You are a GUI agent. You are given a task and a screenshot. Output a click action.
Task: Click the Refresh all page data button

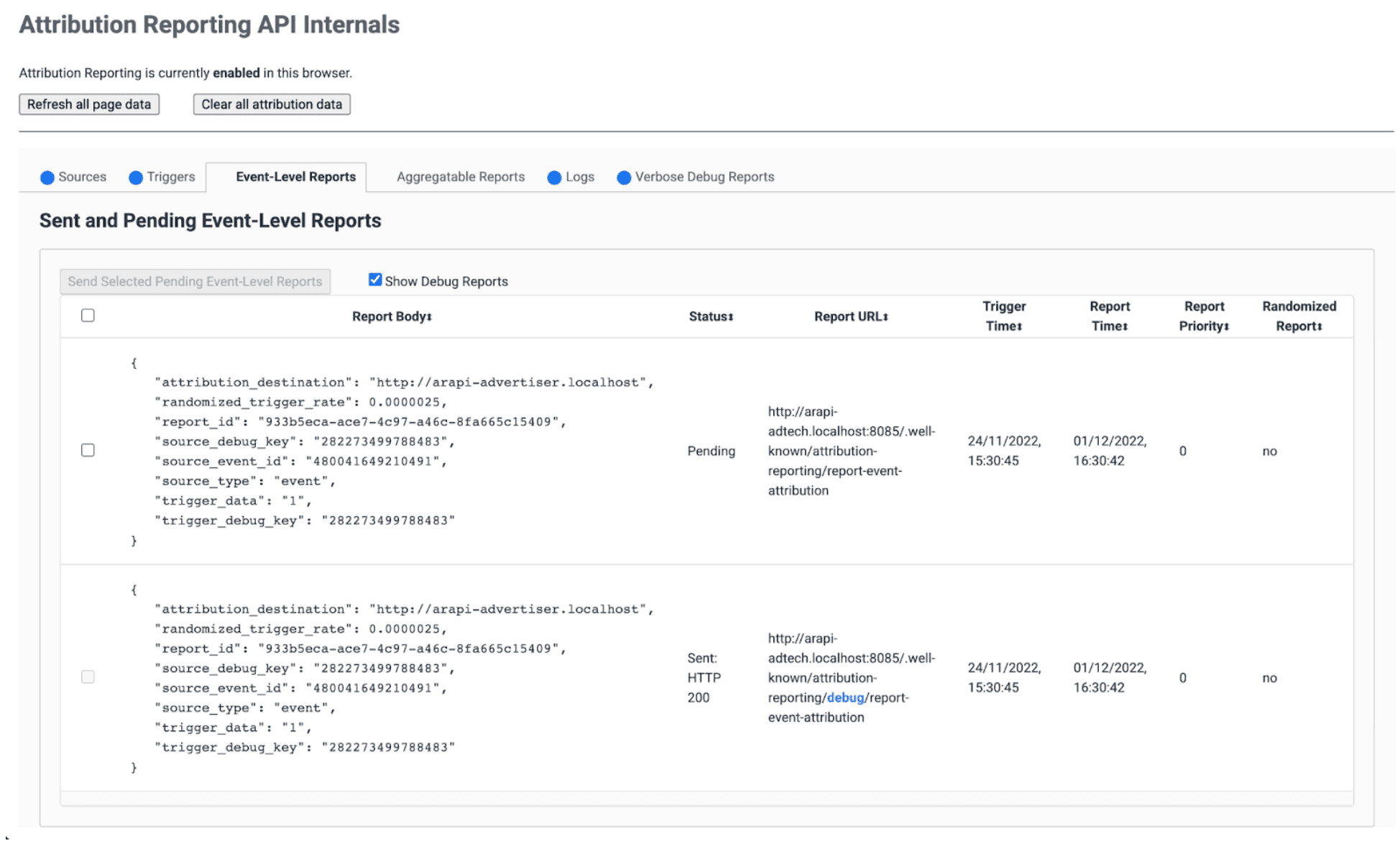click(88, 103)
